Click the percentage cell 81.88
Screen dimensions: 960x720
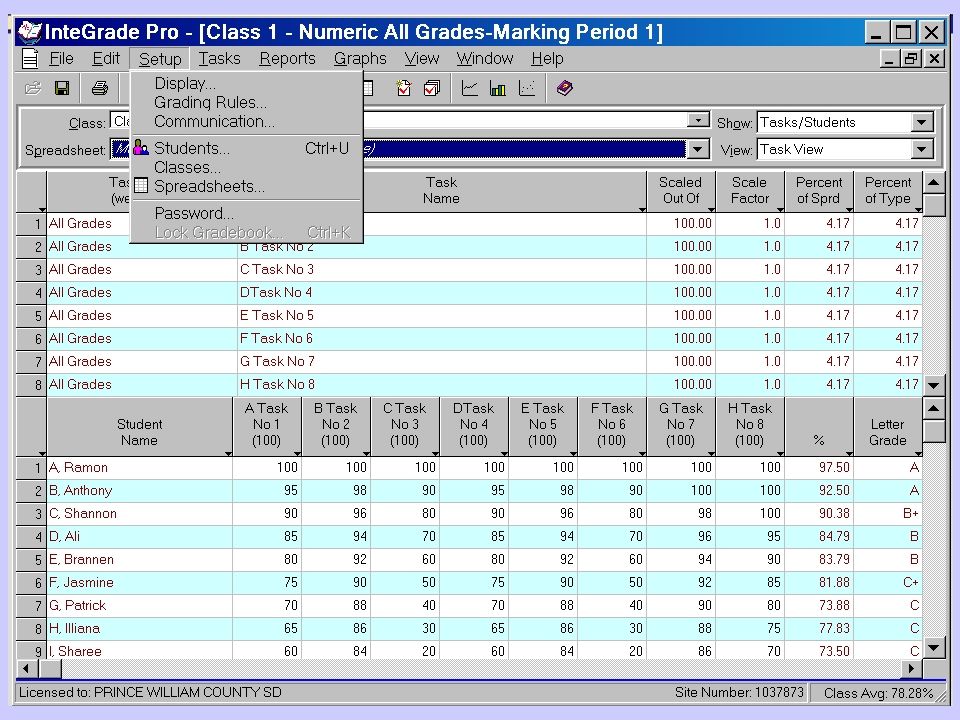[x=819, y=583]
